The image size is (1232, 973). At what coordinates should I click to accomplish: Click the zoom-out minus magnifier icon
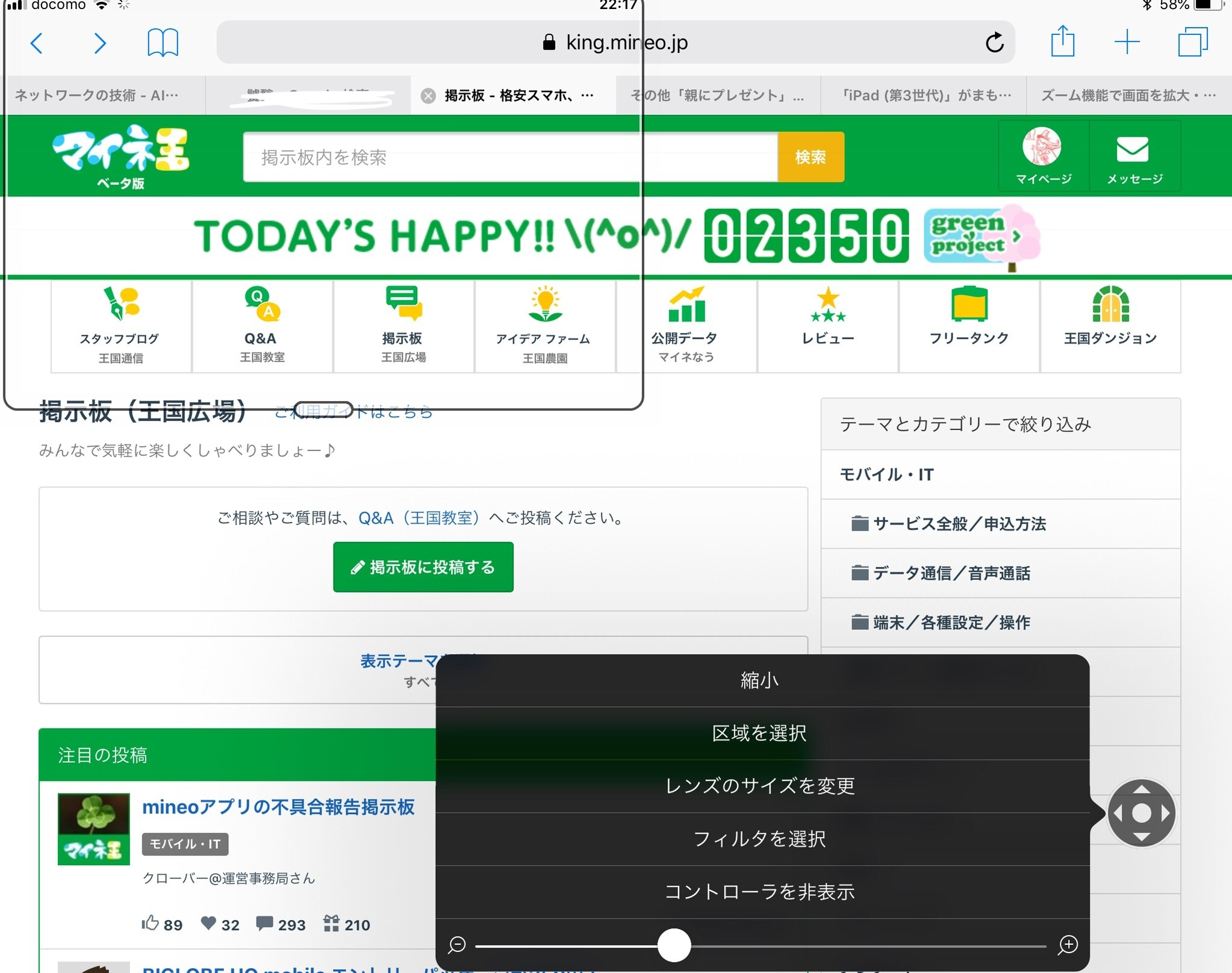coord(457,945)
